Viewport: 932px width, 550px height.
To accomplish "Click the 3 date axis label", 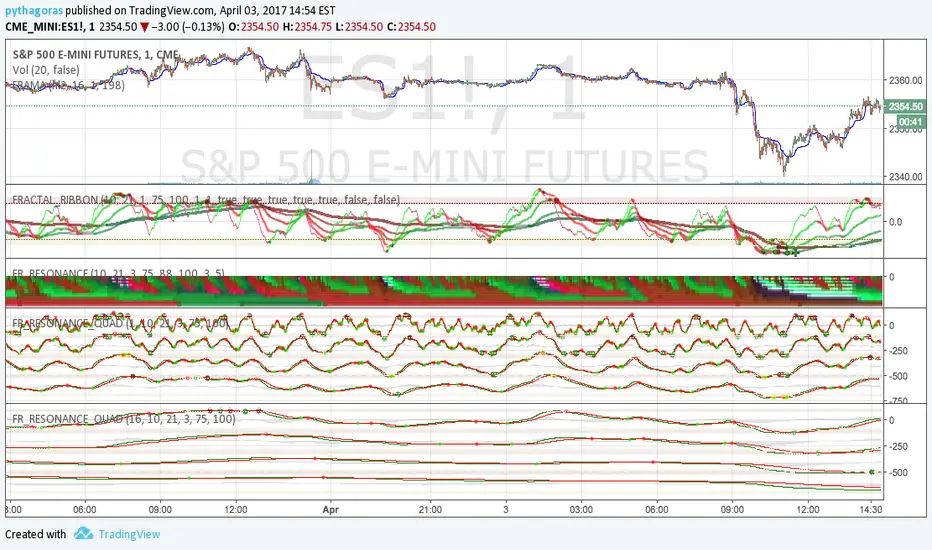I will (506, 510).
